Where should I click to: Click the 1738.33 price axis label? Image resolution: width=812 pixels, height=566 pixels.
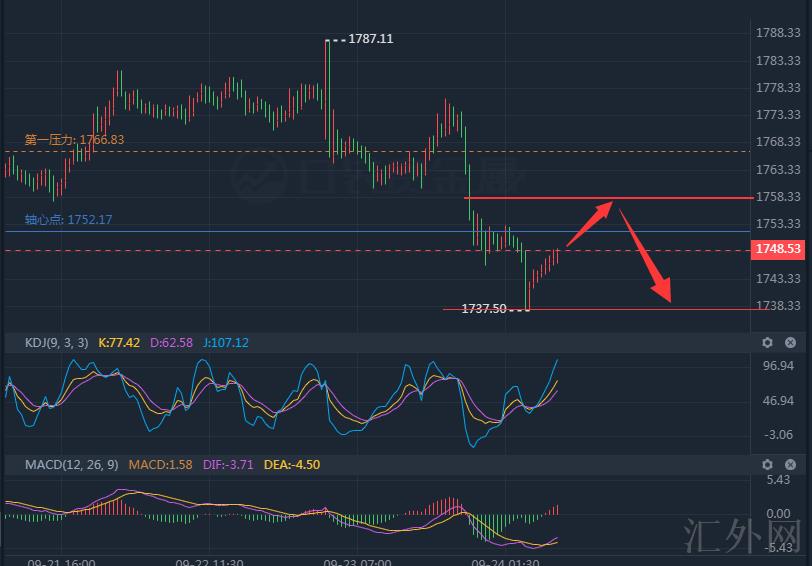(778, 306)
